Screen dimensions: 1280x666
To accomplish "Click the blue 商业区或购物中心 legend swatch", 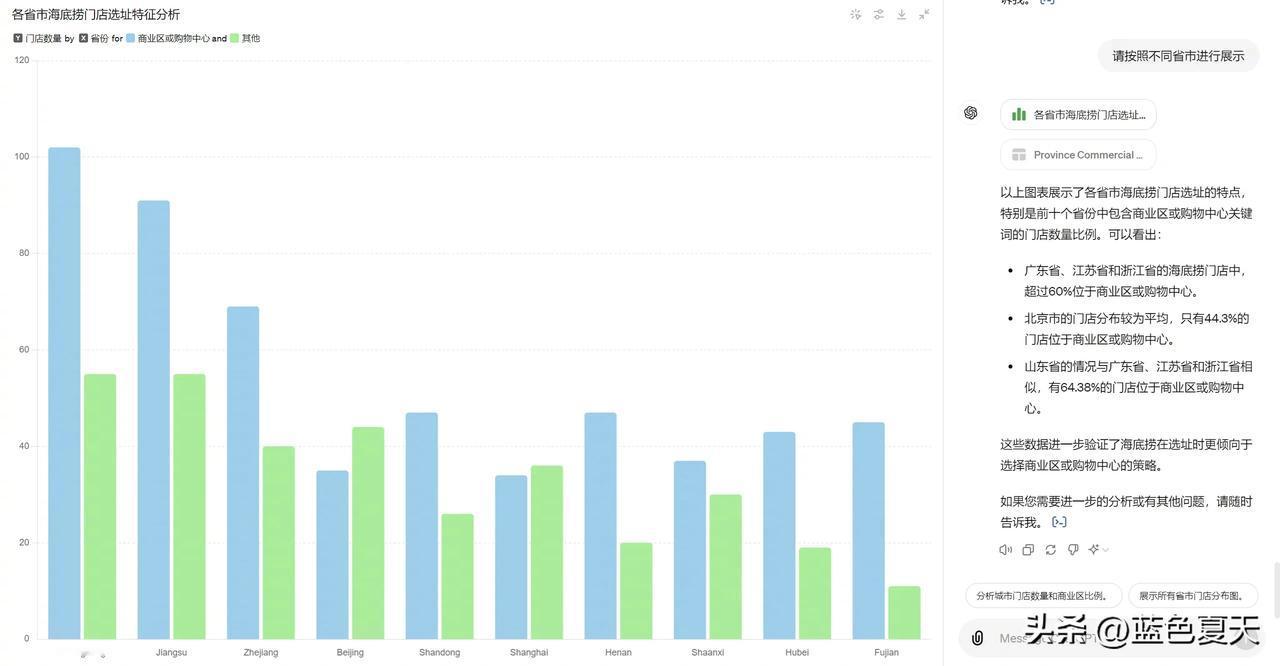I will point(130,38).
